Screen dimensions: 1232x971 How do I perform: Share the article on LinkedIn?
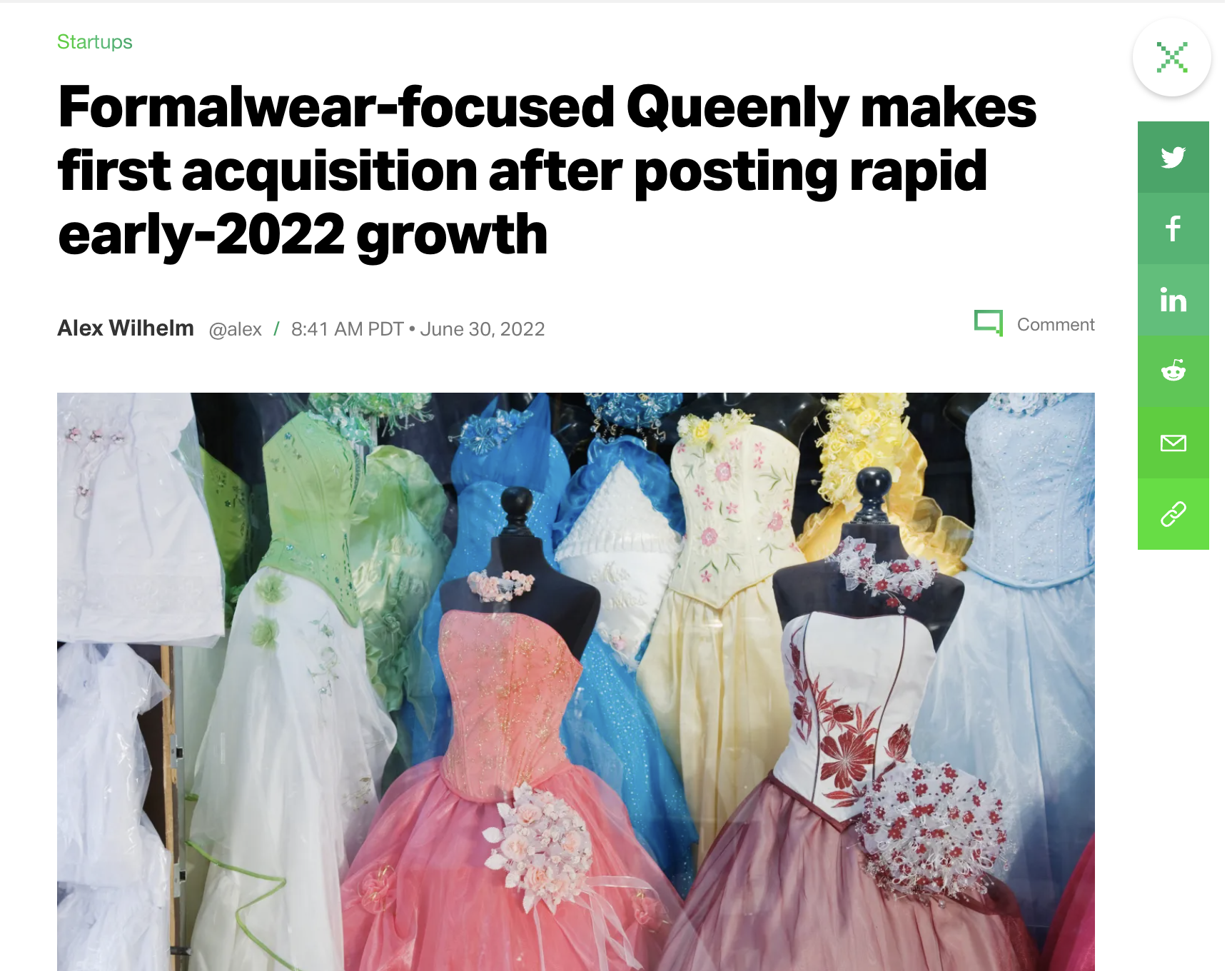point(1173,300)
